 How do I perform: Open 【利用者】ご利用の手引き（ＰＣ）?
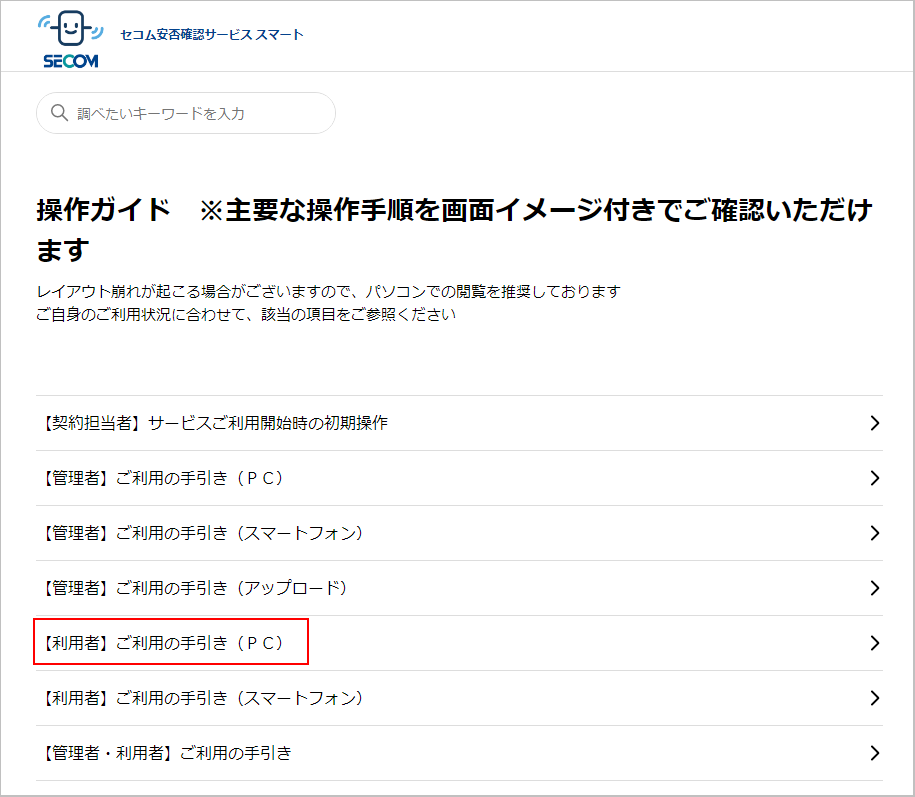459,642
